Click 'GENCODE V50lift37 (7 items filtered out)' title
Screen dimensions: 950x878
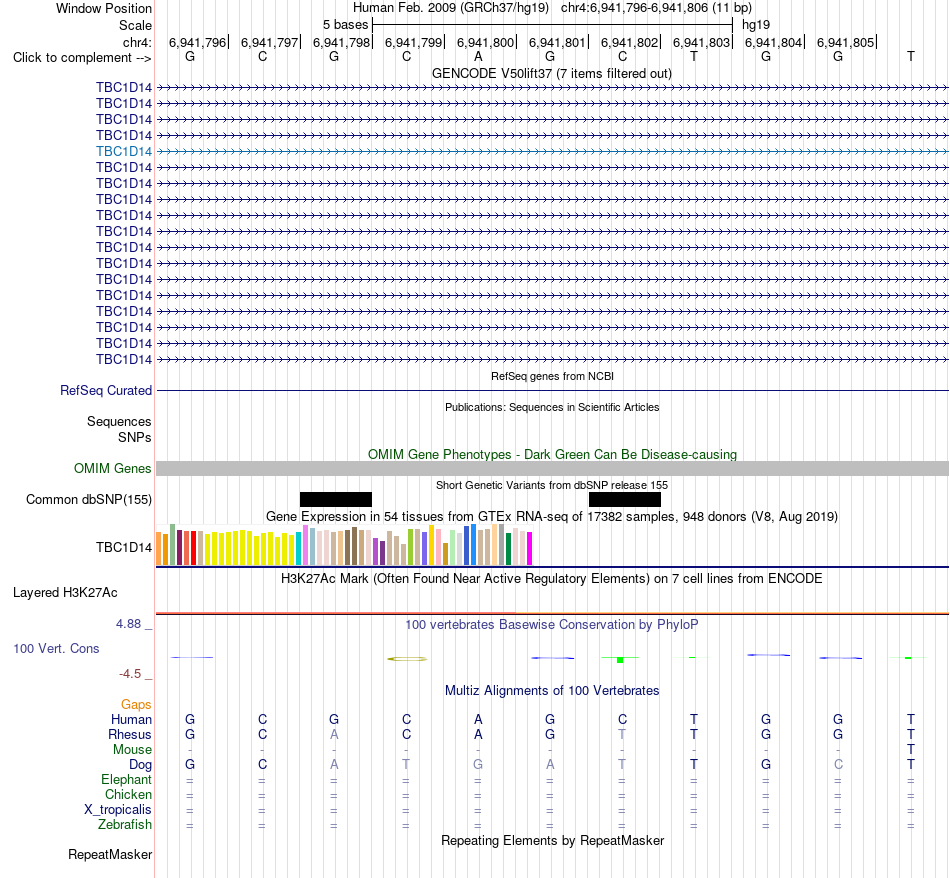552,74
